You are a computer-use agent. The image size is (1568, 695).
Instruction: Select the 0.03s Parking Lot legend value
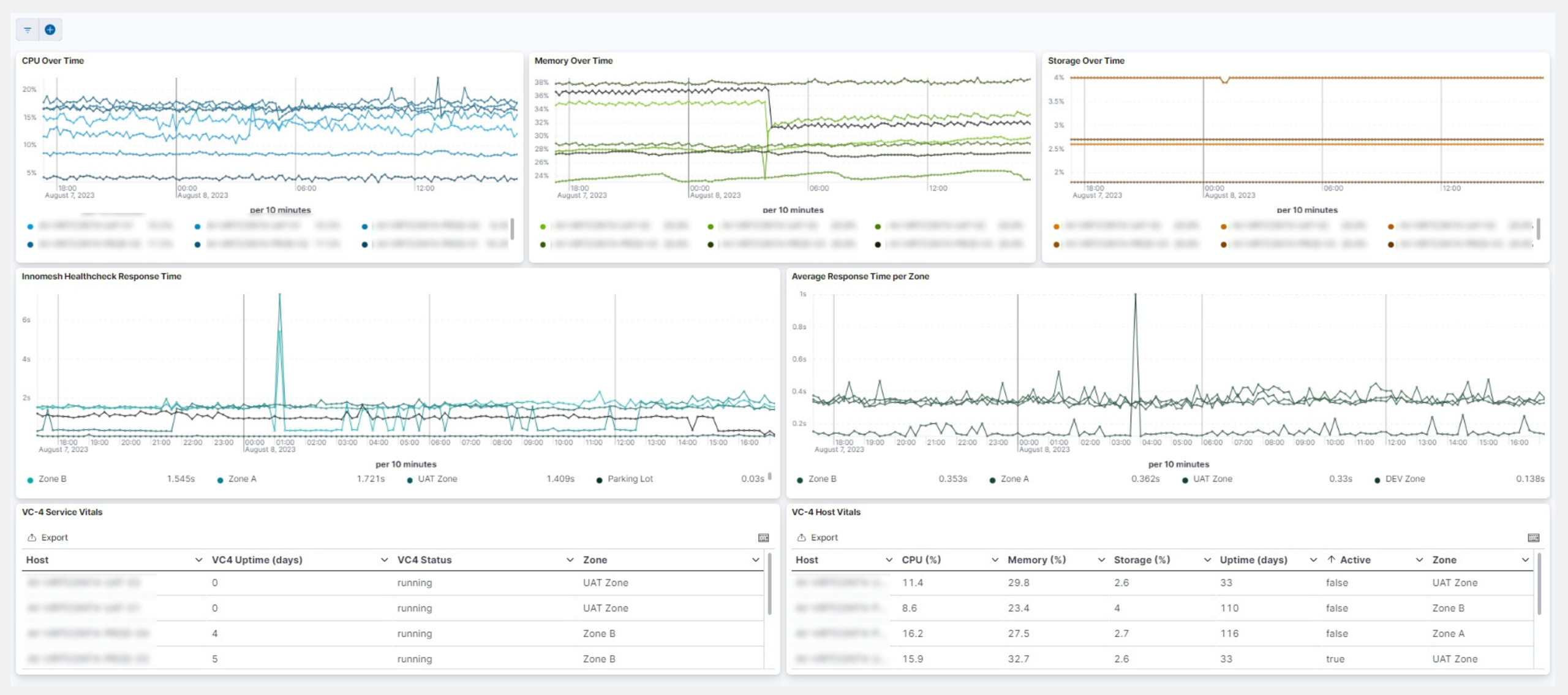click(x=753, y=479)
